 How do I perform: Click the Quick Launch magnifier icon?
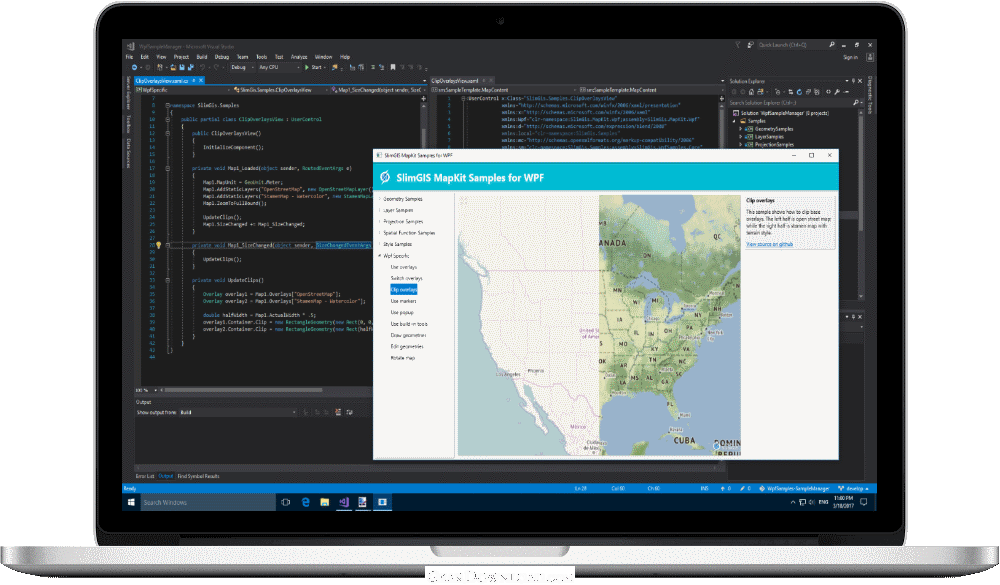click(x=832, y=45)
